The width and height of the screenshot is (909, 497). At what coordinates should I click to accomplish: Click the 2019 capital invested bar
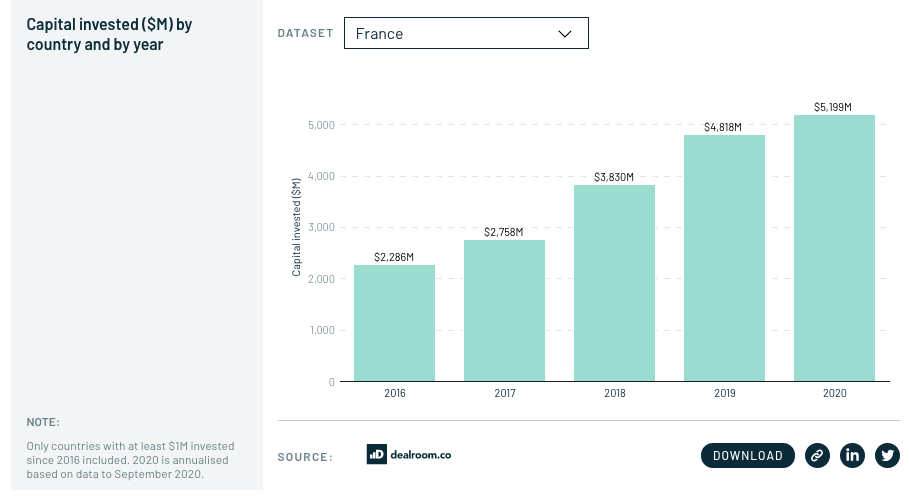[x=724, y=258]
